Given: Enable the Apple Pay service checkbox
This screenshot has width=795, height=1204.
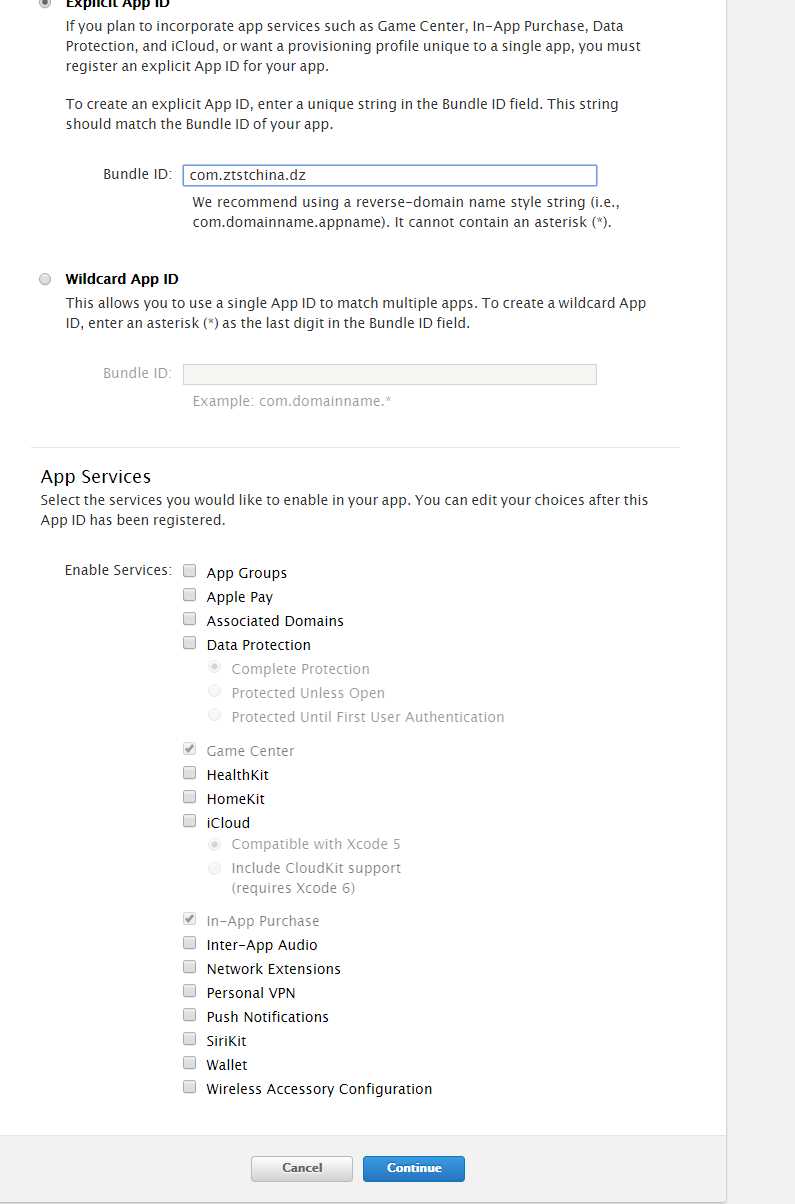Looking at the screenshot, I should pyautogui.click(x=189, y=595).
